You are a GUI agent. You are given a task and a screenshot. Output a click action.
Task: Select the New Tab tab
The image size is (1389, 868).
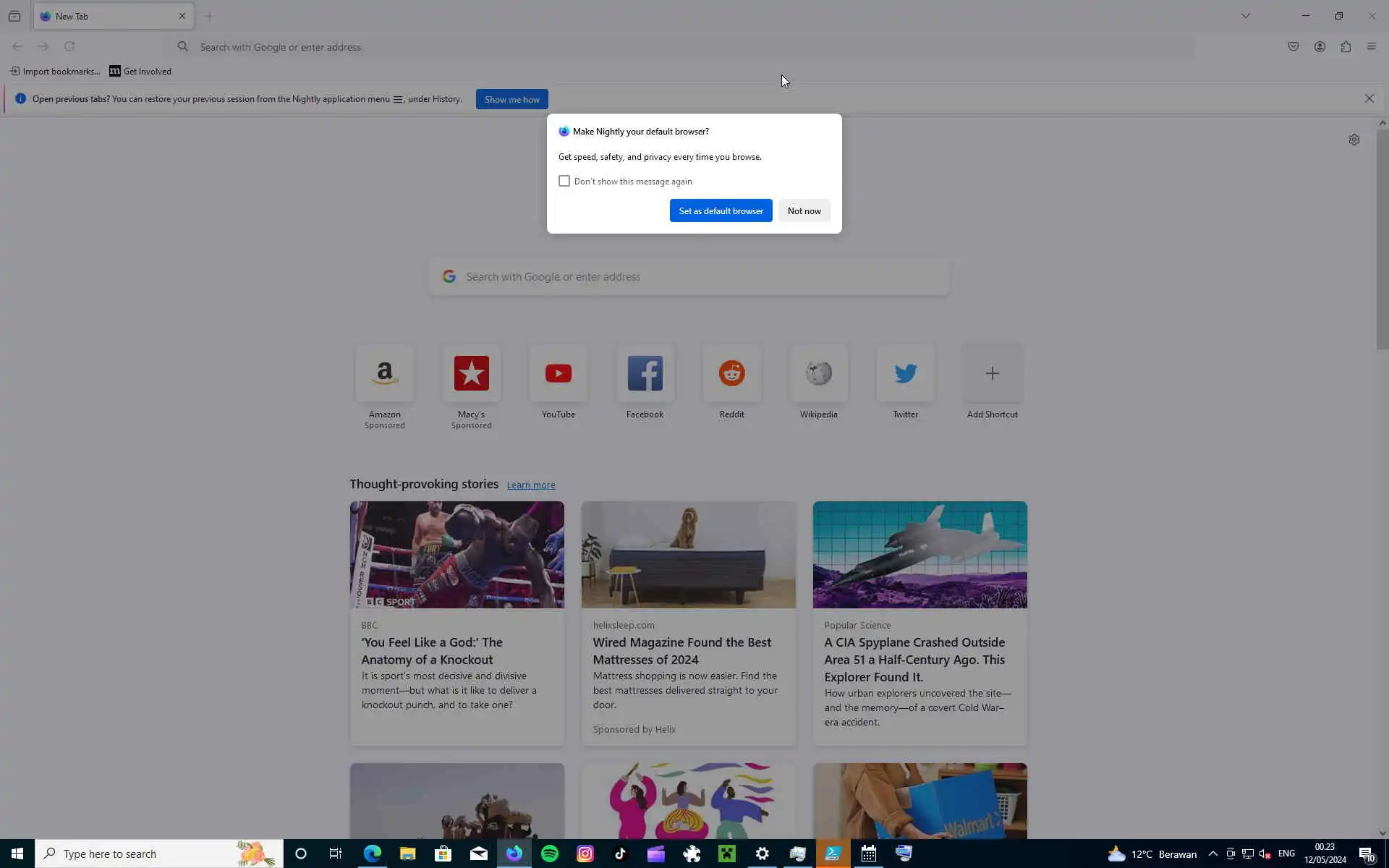click(101, 16)
